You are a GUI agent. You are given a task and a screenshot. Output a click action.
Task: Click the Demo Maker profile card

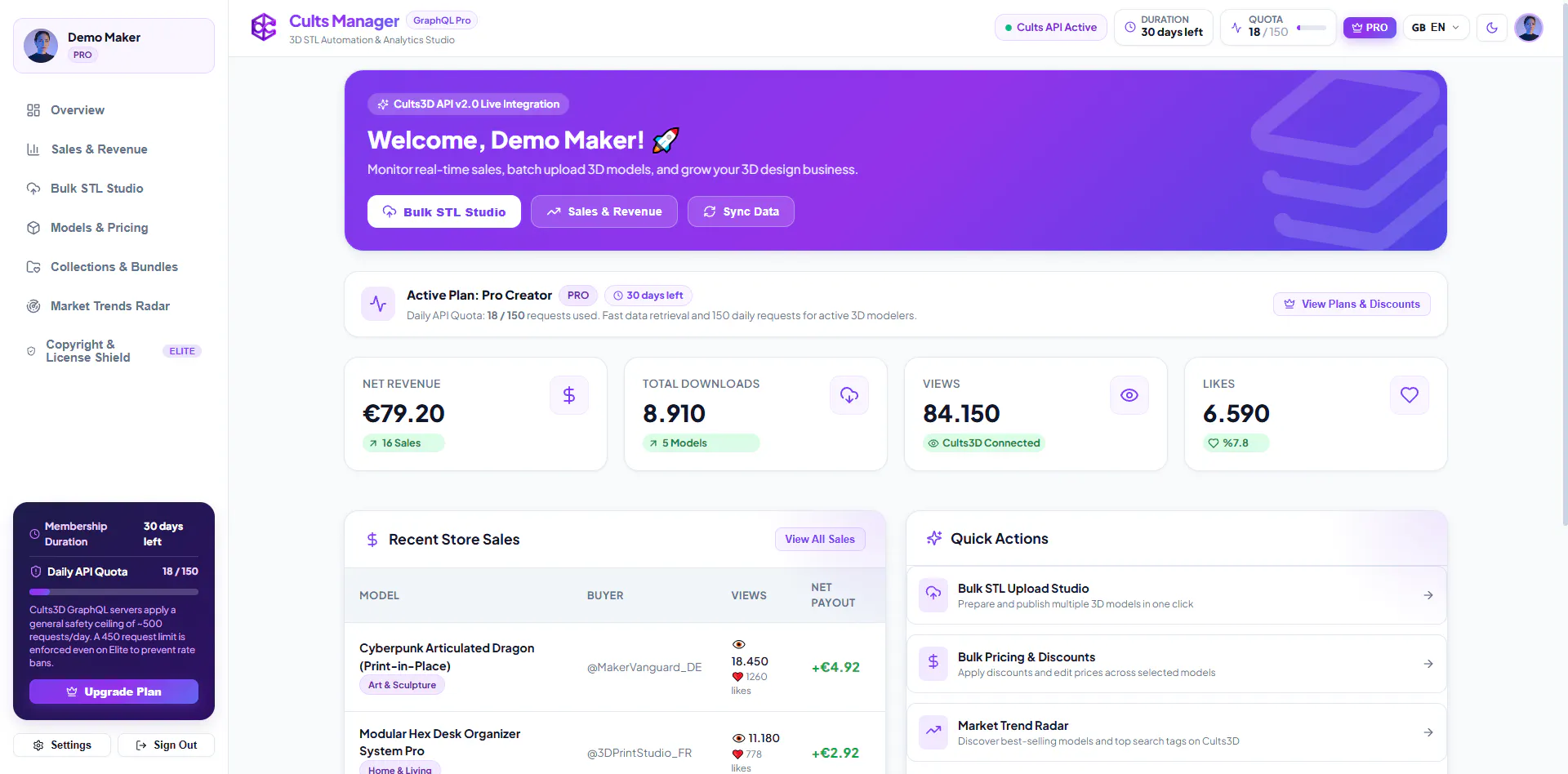tap(114, 46)
